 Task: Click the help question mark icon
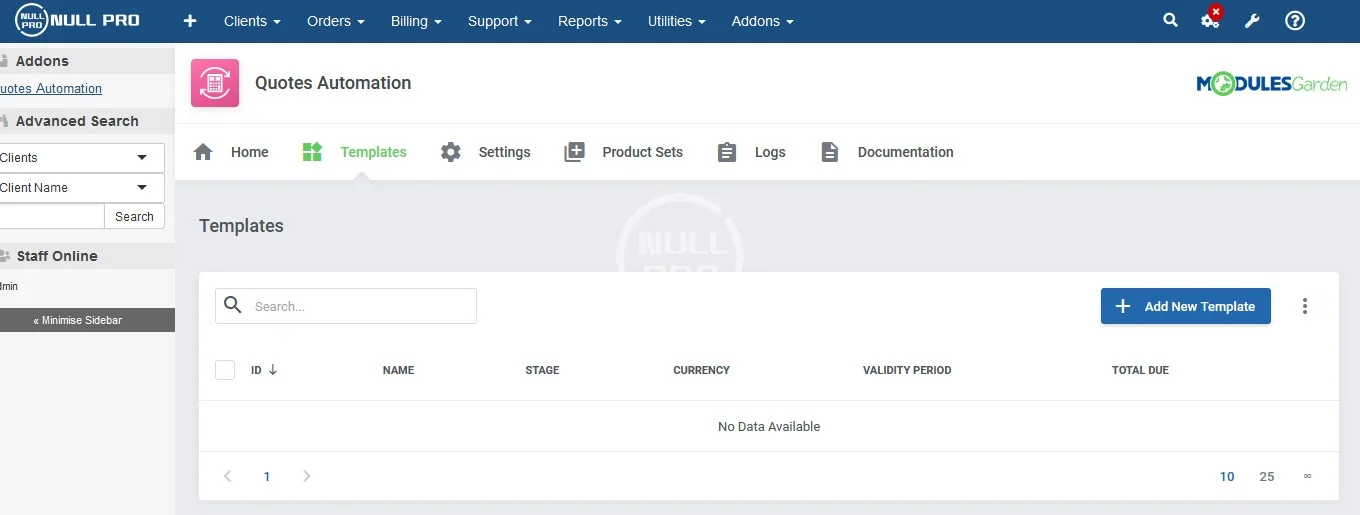tap(1295, 21)
